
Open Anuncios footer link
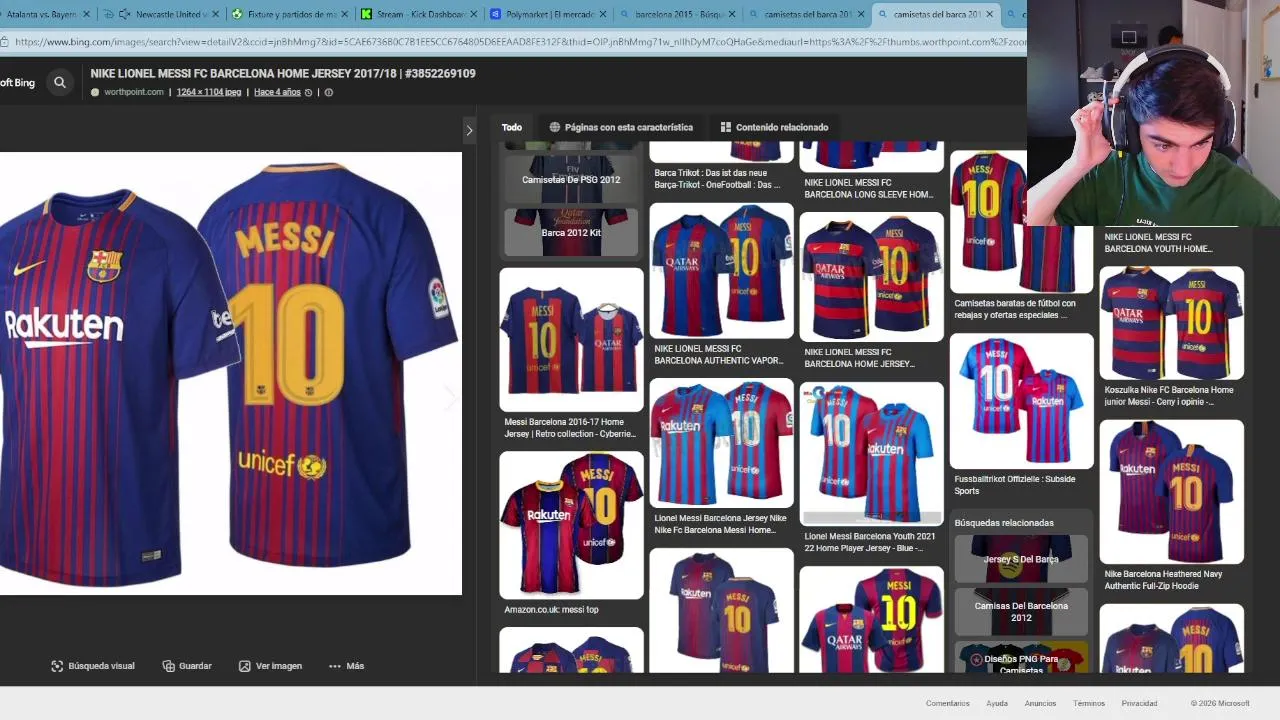[1040, 703]
